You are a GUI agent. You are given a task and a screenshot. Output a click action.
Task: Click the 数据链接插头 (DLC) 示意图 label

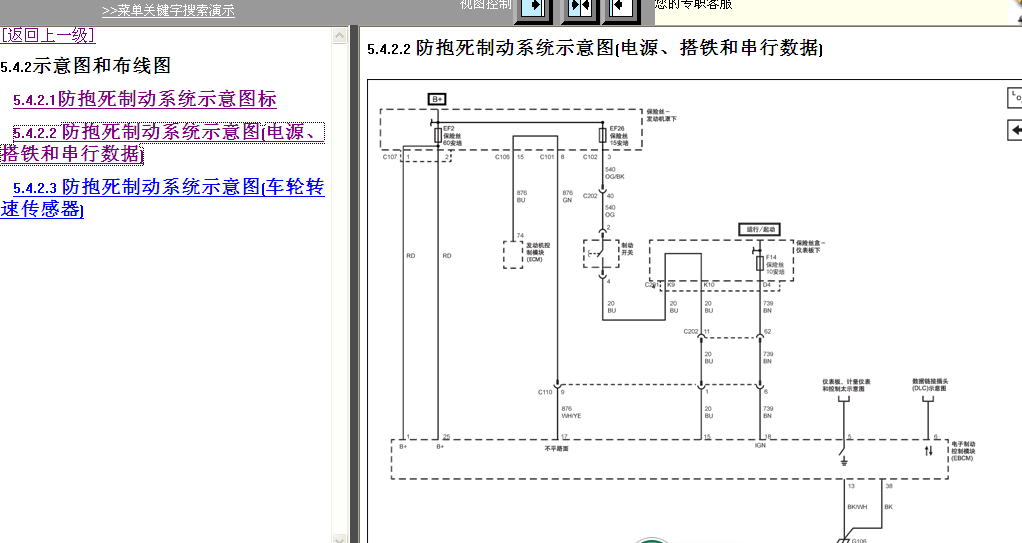930,385
